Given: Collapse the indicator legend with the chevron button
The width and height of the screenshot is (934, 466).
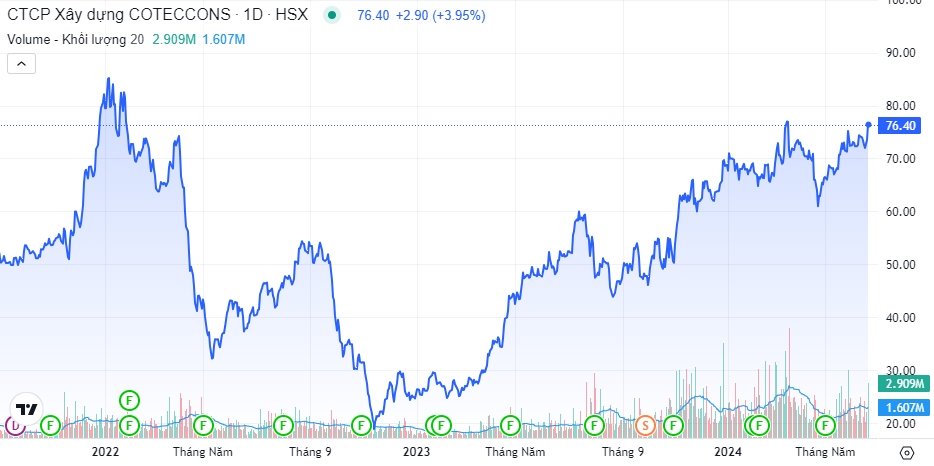Looking at the screenshot, I should coord(22,64).
